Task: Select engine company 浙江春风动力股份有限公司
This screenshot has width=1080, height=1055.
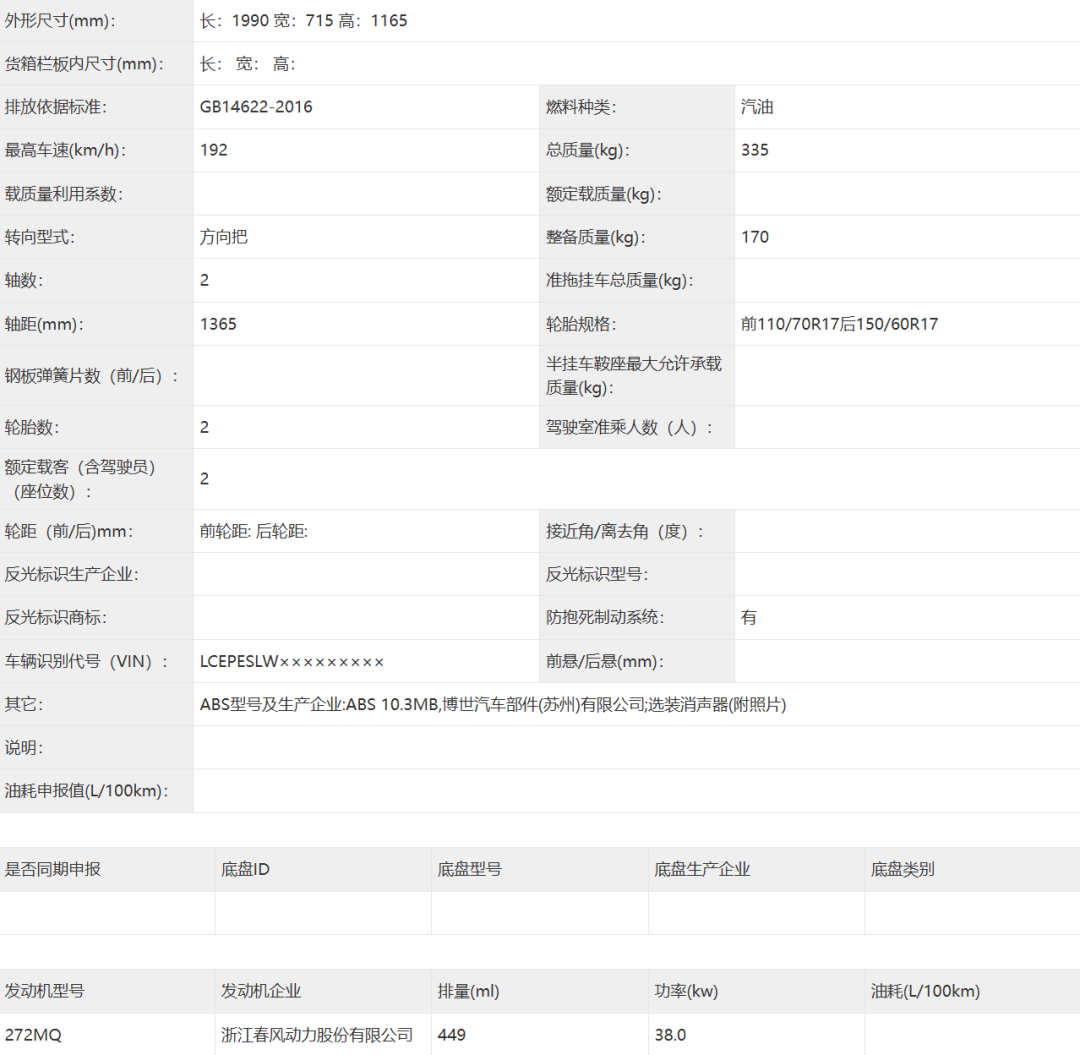Action: pyautogui.click(x=317, y=1034)
